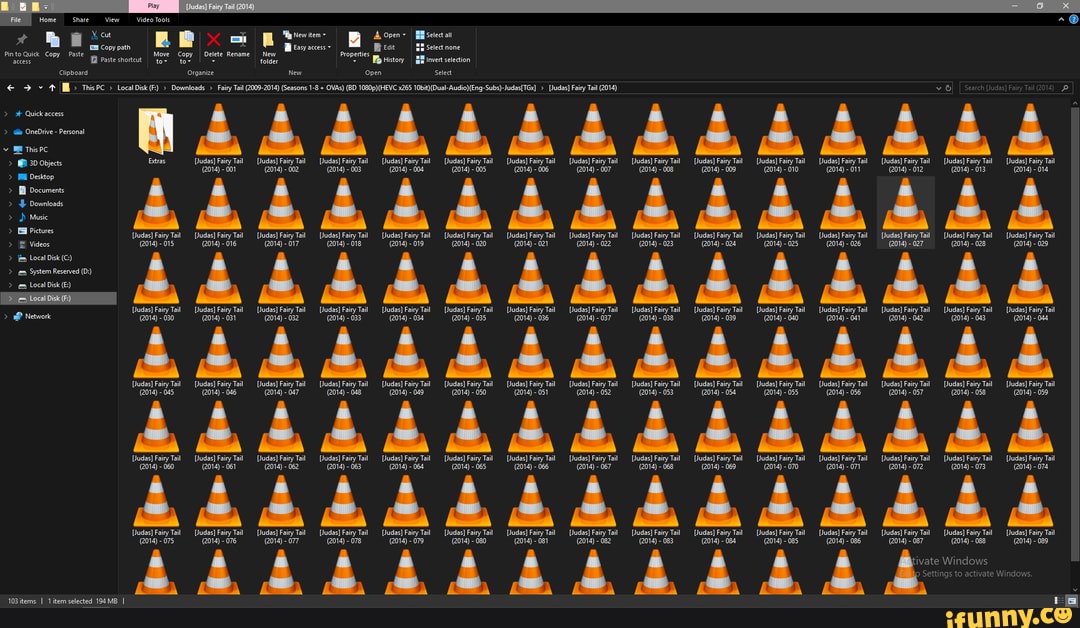Viewport: 1080px width, 628px height.
Task: Open Documents in navigation pane
Action: (46, 190)
